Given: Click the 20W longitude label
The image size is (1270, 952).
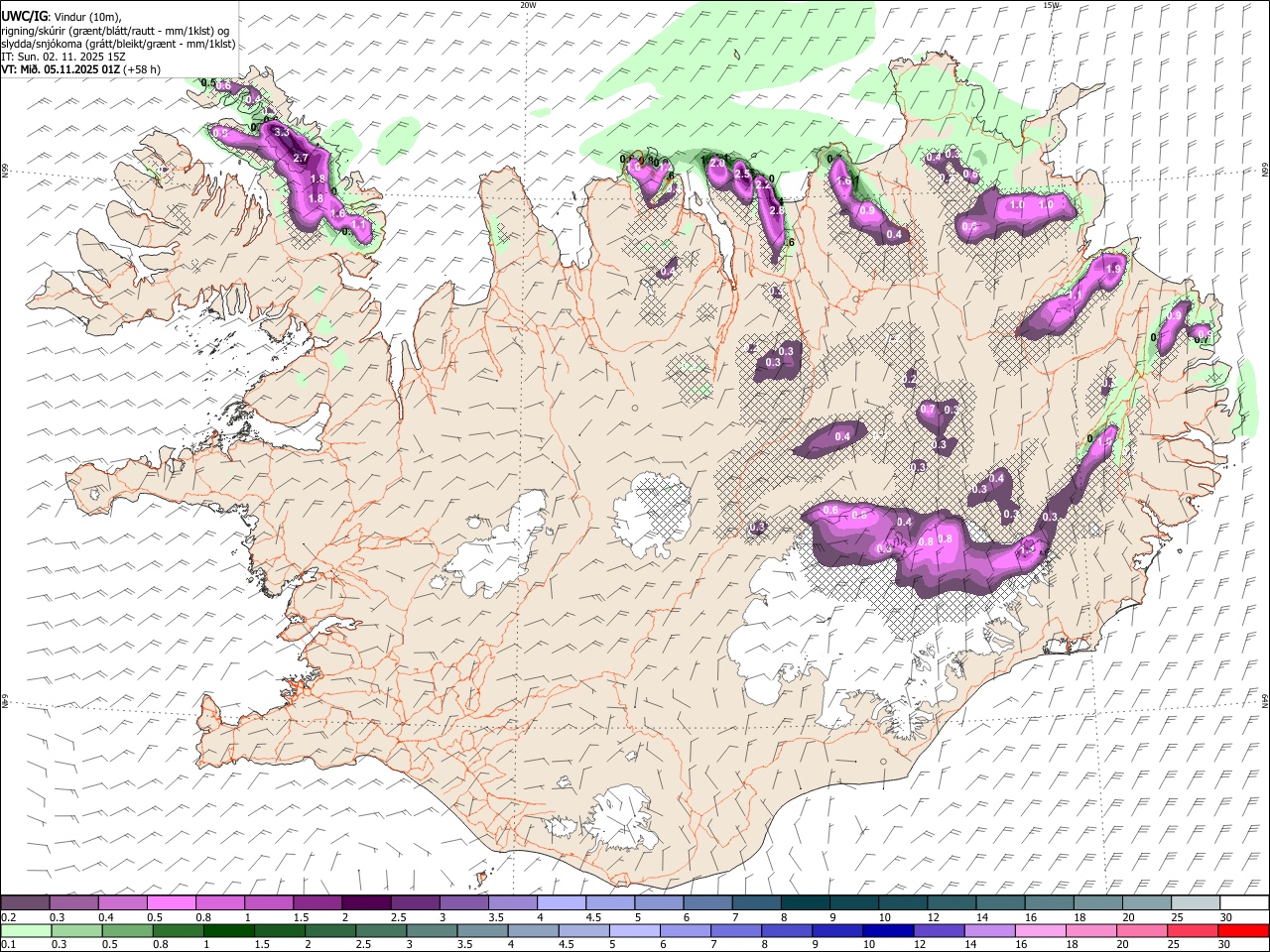Looking at the screenshot, I should (528, 5).
